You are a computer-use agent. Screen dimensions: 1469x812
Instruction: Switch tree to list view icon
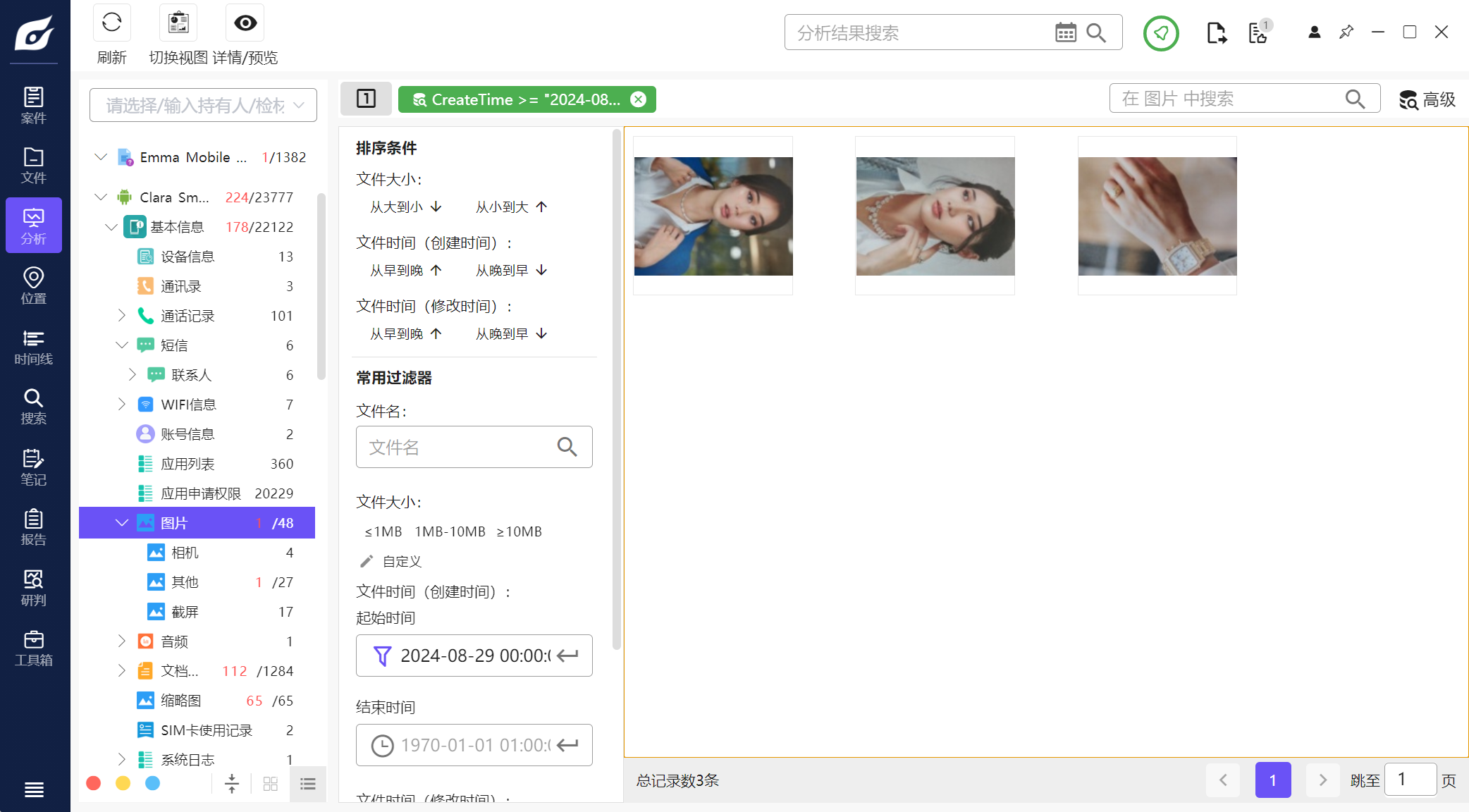(x=307, y=784)
